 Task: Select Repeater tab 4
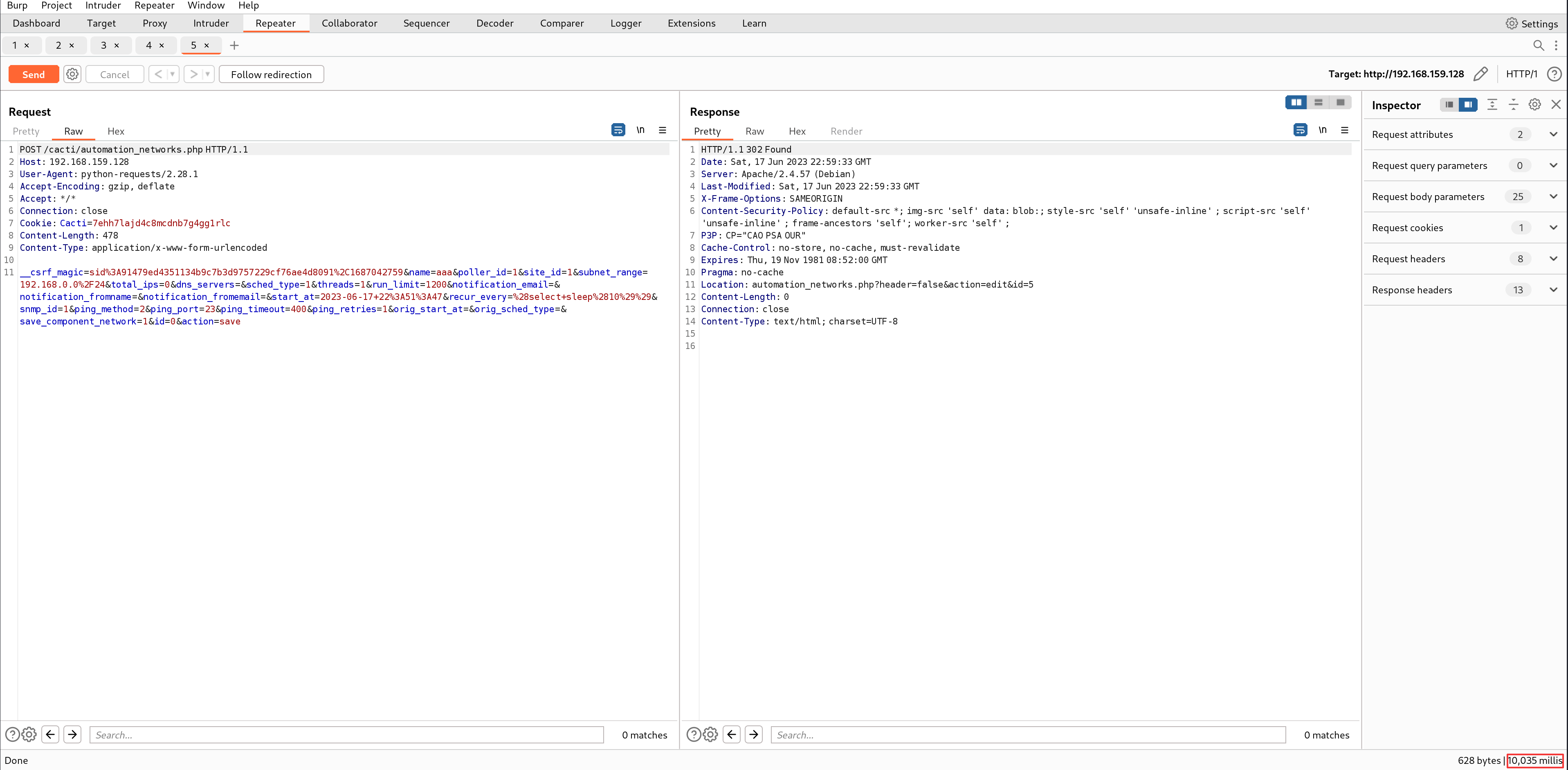point(149,45)
